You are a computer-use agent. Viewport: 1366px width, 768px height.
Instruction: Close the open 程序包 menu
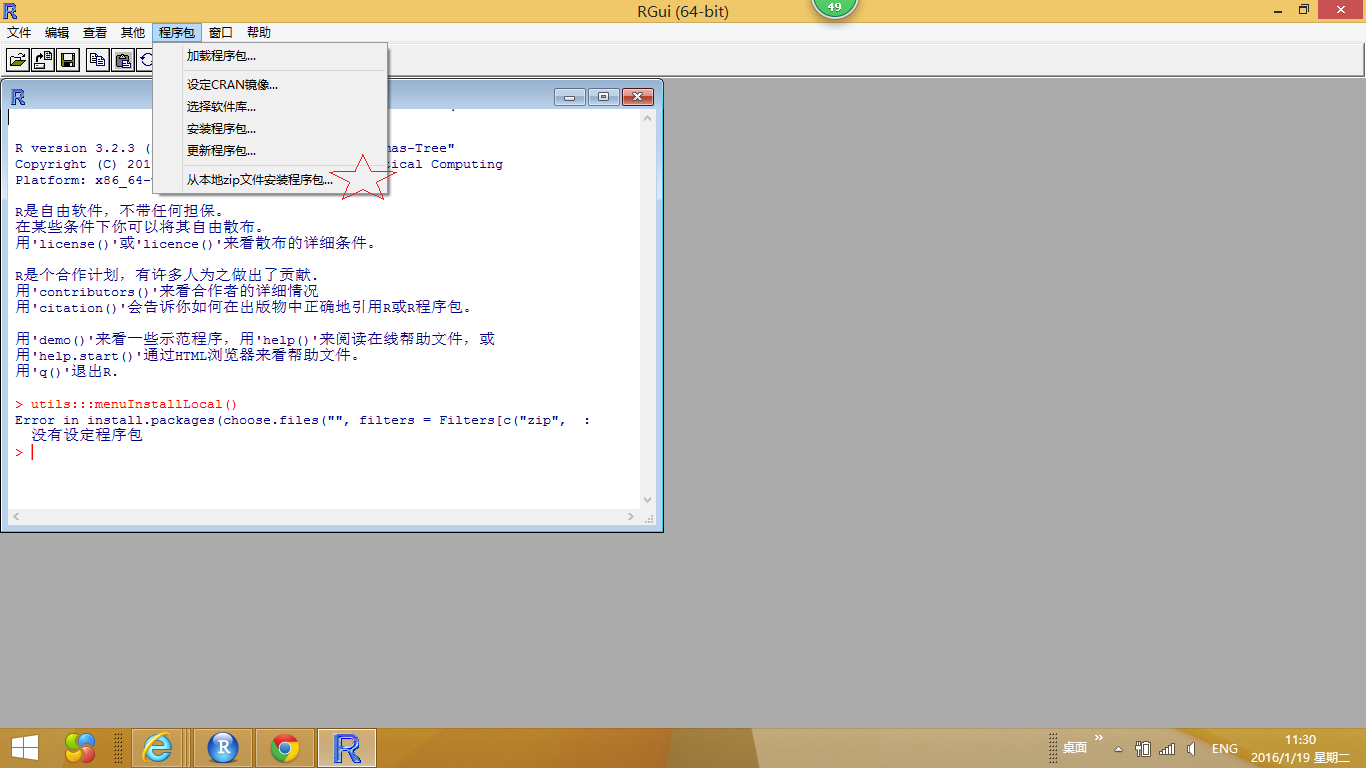pyautogui.click(x=178, y=33)
